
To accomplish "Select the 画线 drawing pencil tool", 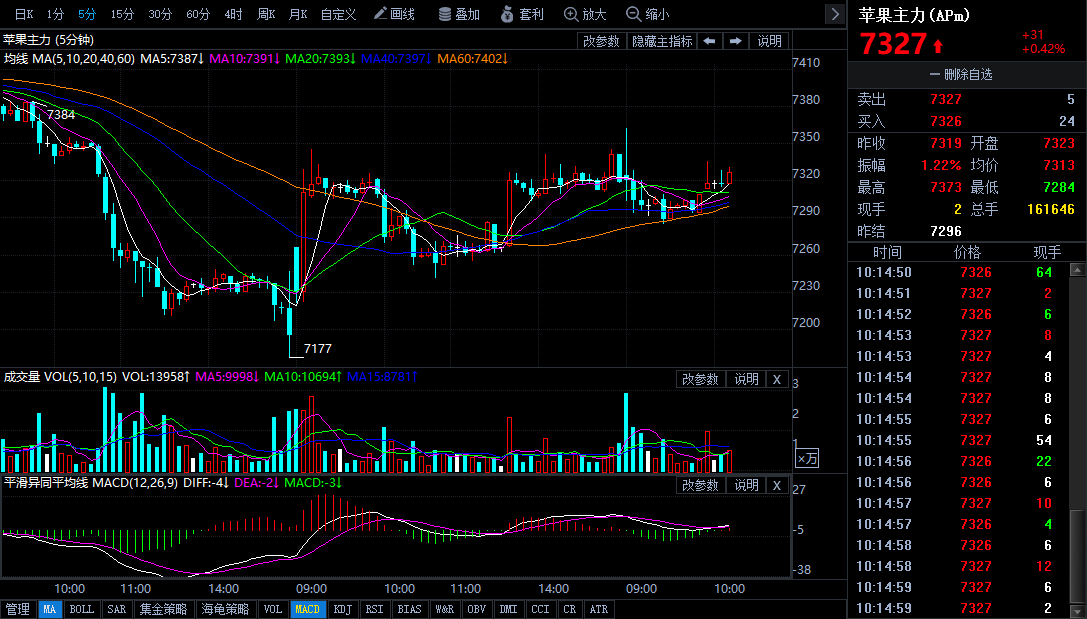I will click(x=393, y=14).
